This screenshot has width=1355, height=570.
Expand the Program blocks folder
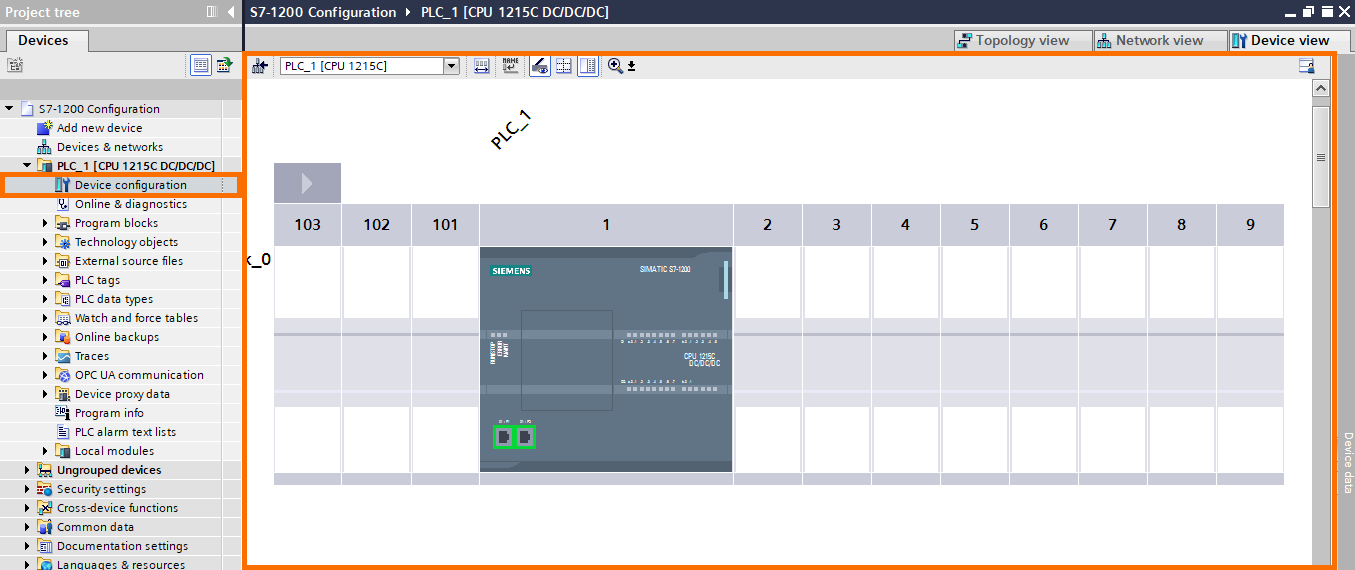(45, 223)
